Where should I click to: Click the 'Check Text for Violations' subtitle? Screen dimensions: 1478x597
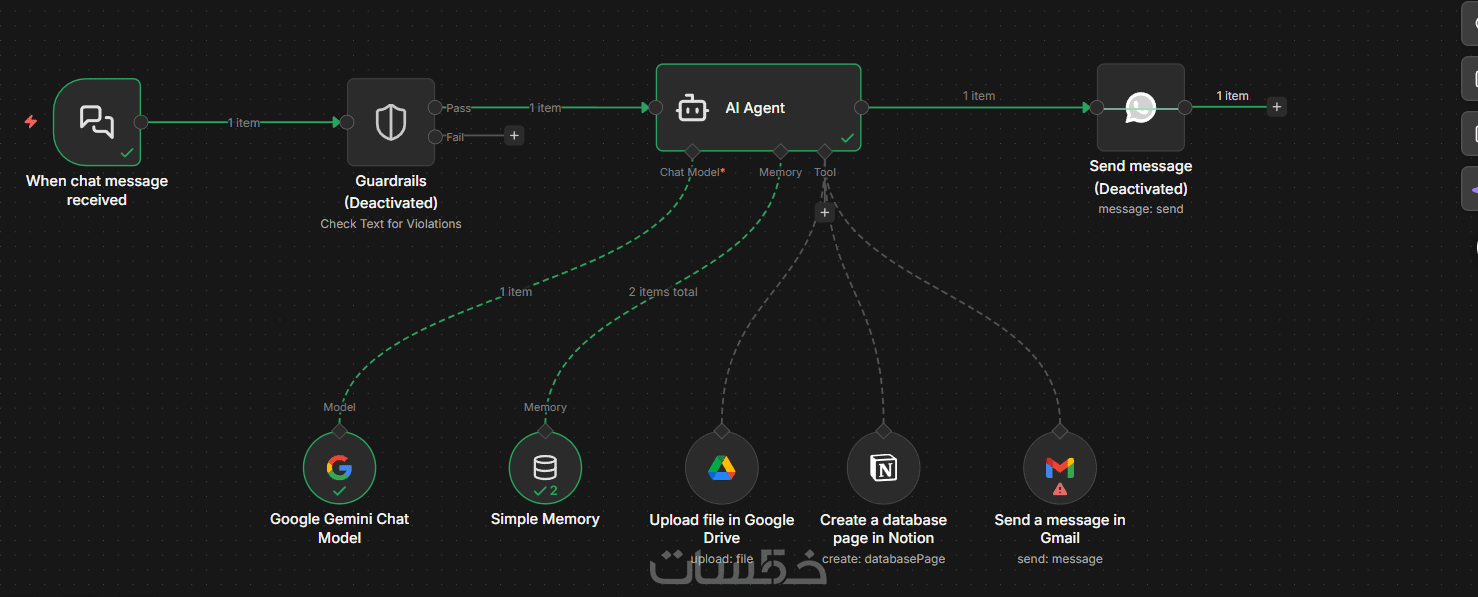[391, 224]
